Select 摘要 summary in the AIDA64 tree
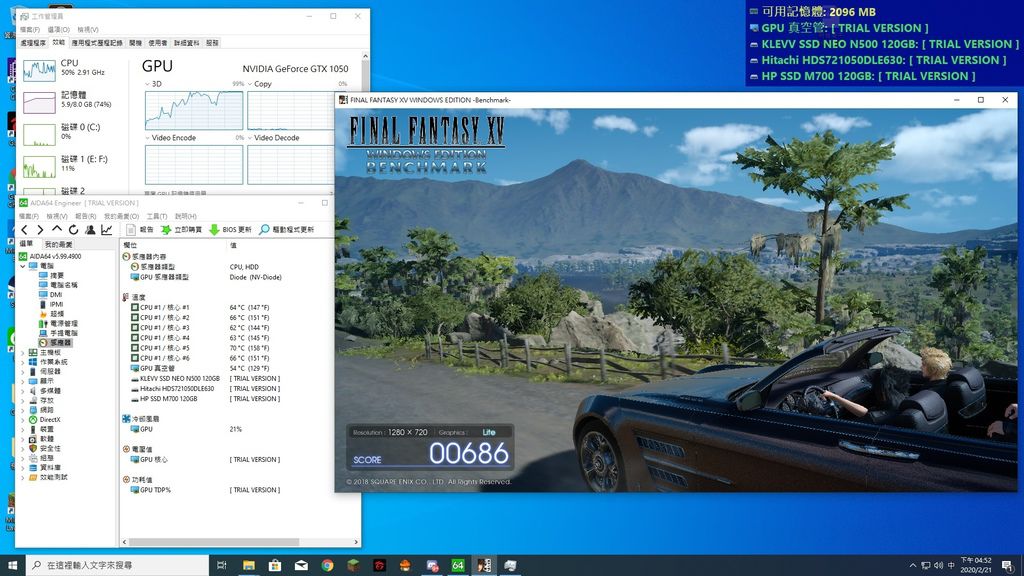1024x576 pixels. pyautogui.click(x=51, y=276)
